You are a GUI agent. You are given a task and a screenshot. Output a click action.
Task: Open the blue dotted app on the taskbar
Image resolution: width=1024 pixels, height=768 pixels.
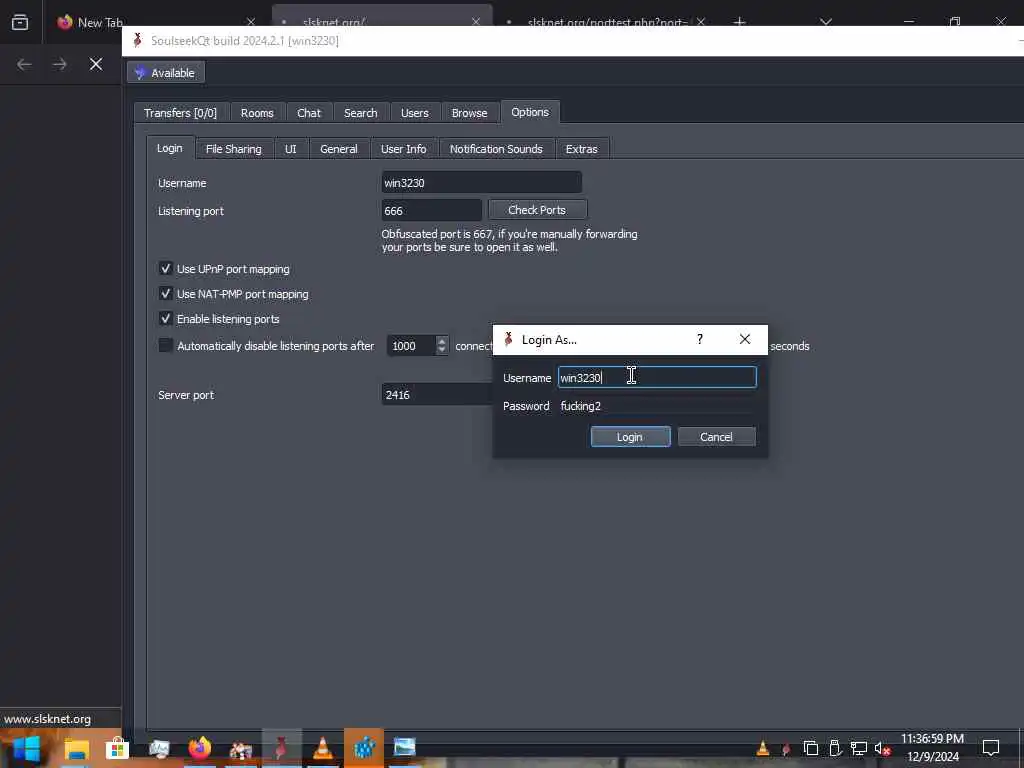point(364,748)
